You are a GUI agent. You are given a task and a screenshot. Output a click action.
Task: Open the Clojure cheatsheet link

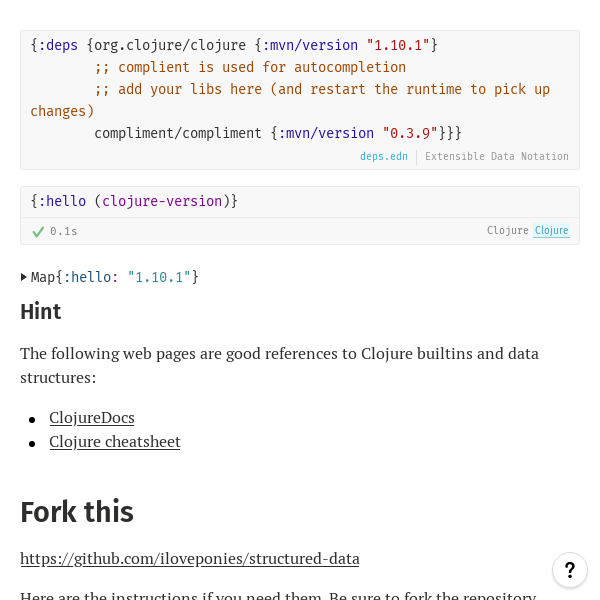click(115, 442)
